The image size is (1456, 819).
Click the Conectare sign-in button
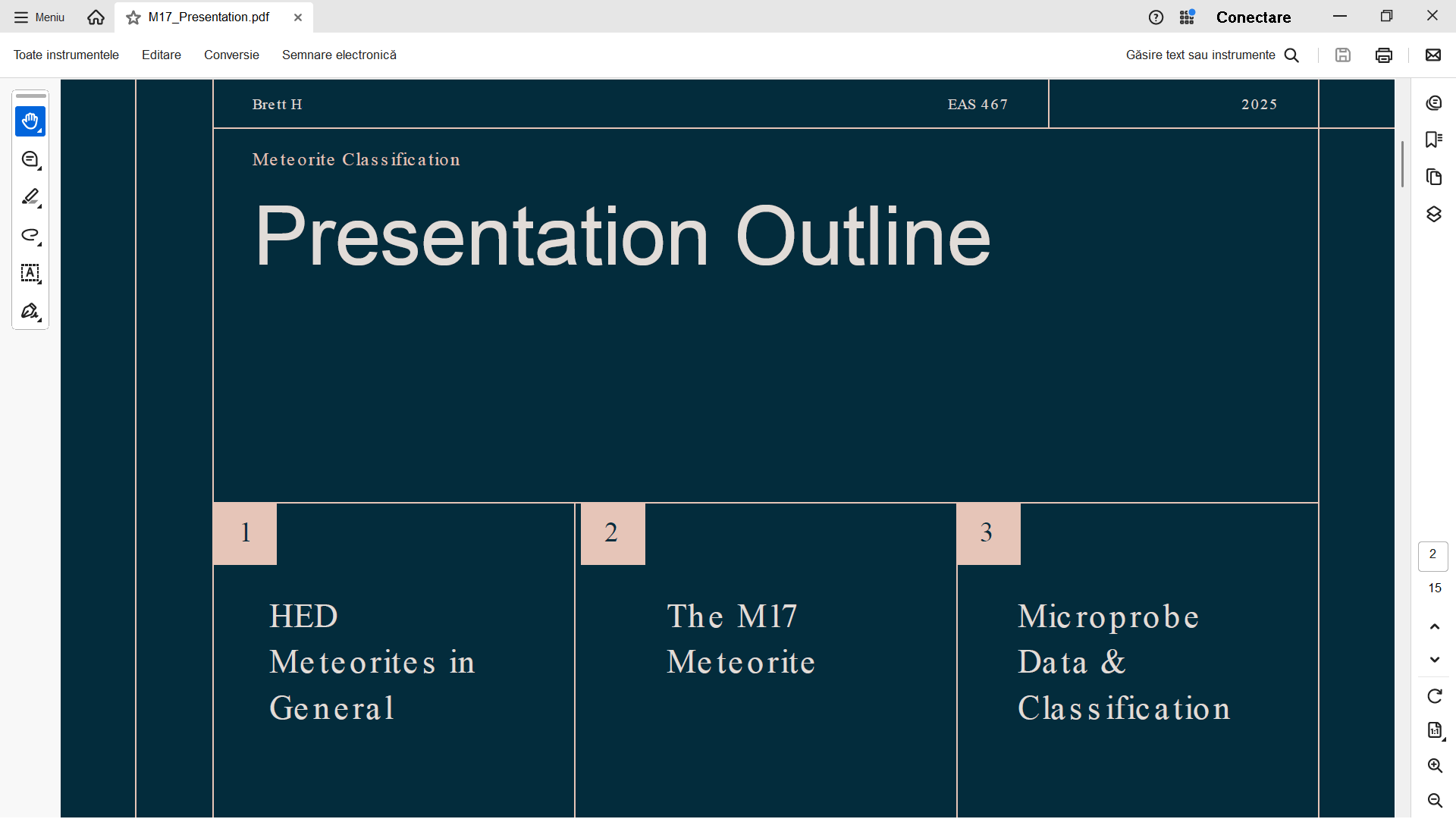point(1253,17)
